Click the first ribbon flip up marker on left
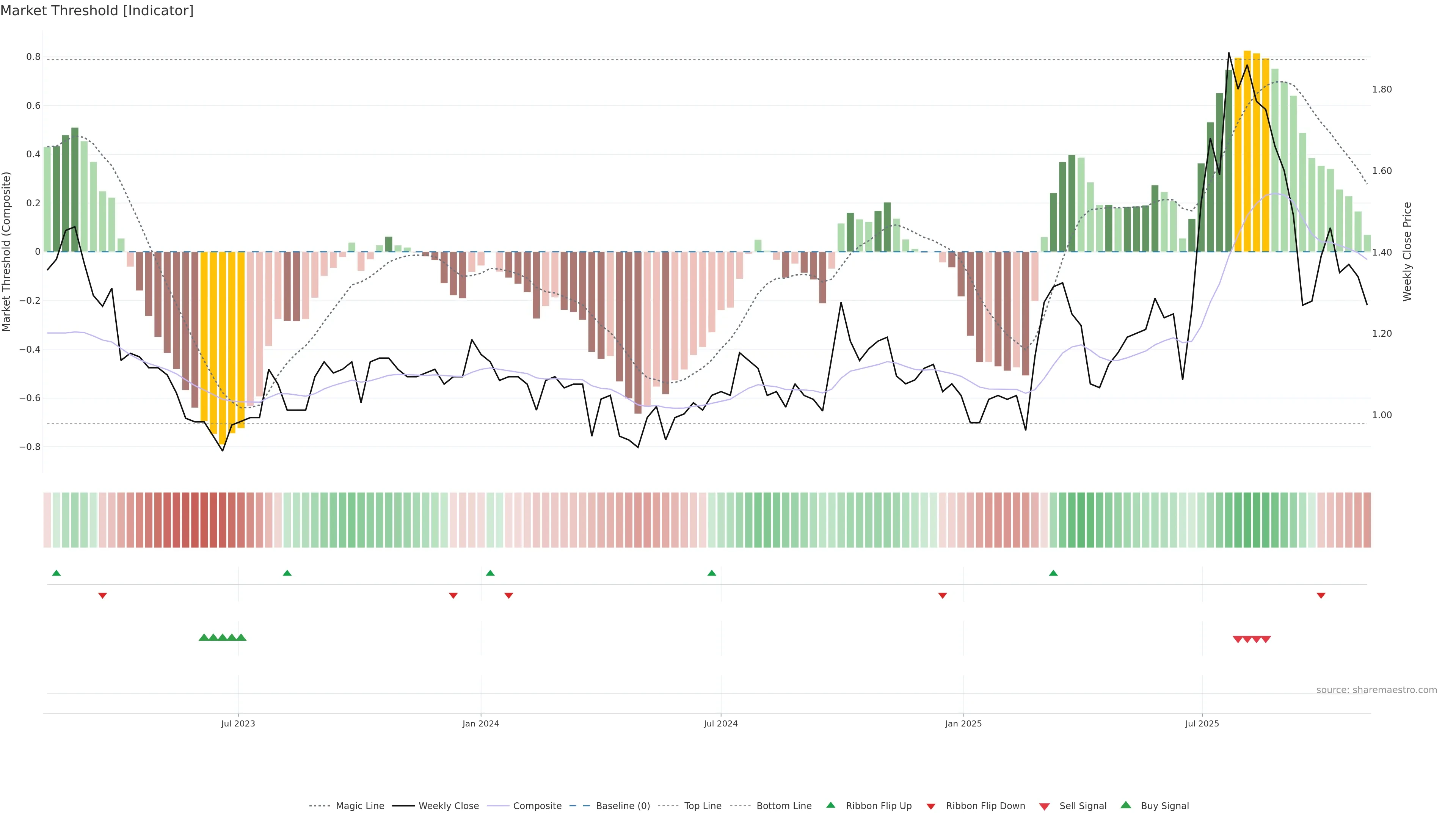Viewport: 1456px width, 819px height. 56,573
